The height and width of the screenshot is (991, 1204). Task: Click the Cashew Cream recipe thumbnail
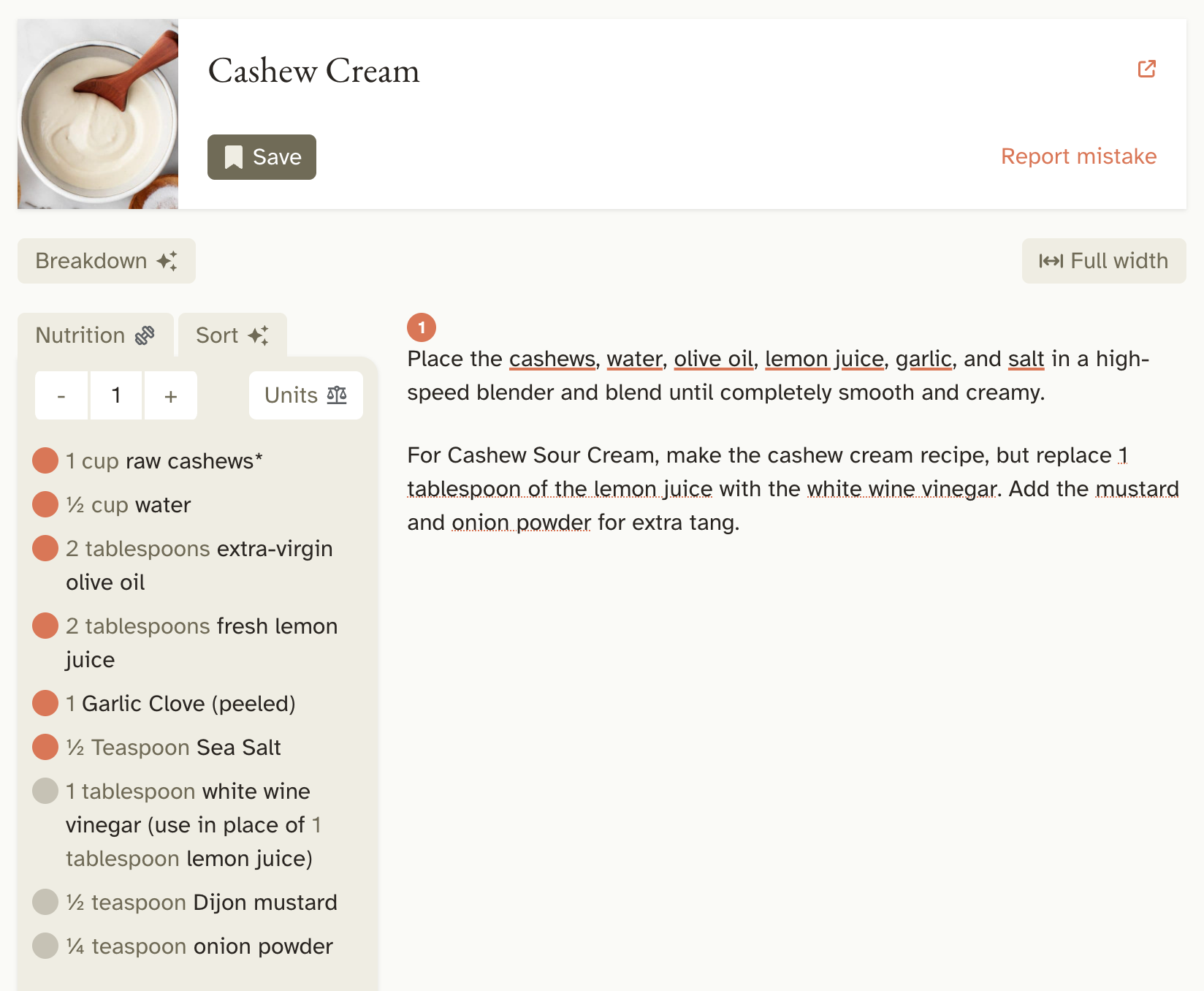(x=98, y=114)
